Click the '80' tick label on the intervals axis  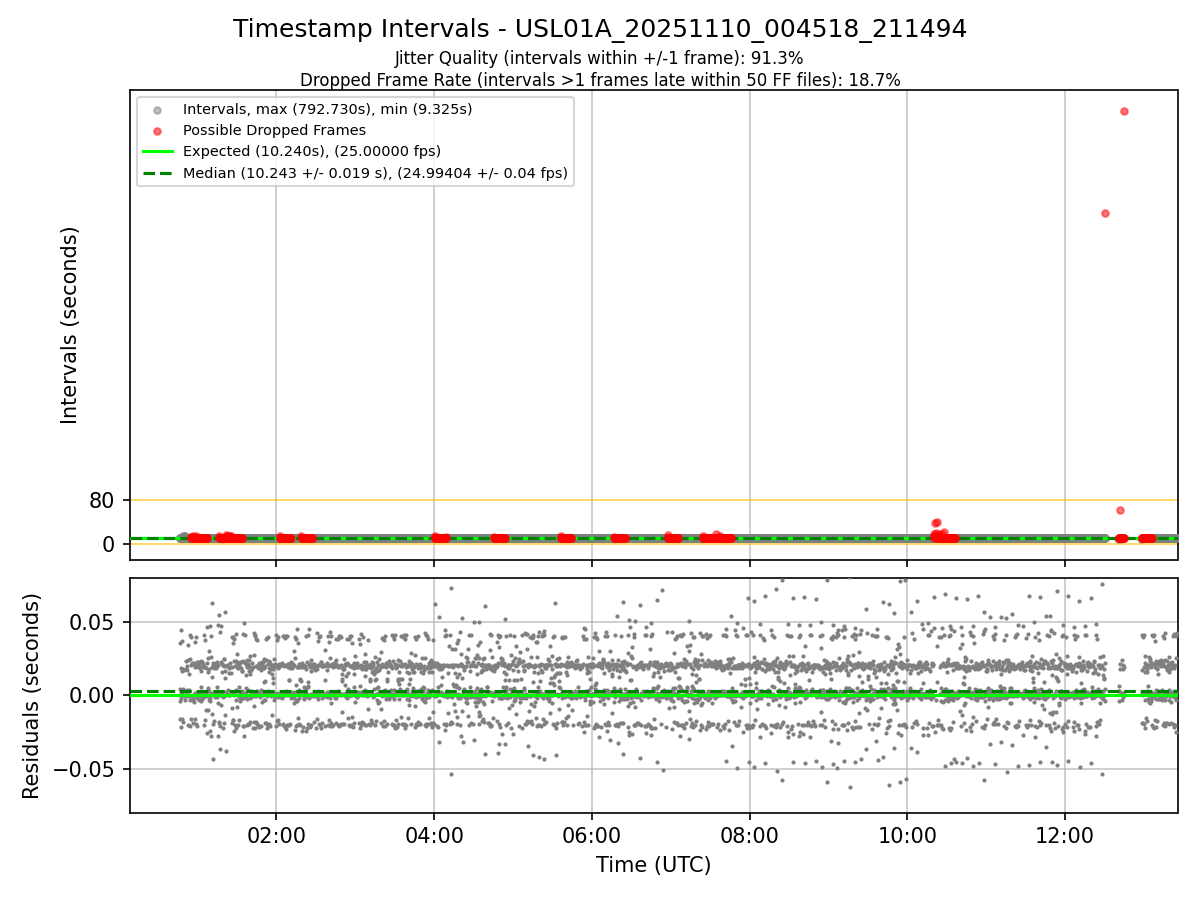[102, 500]
